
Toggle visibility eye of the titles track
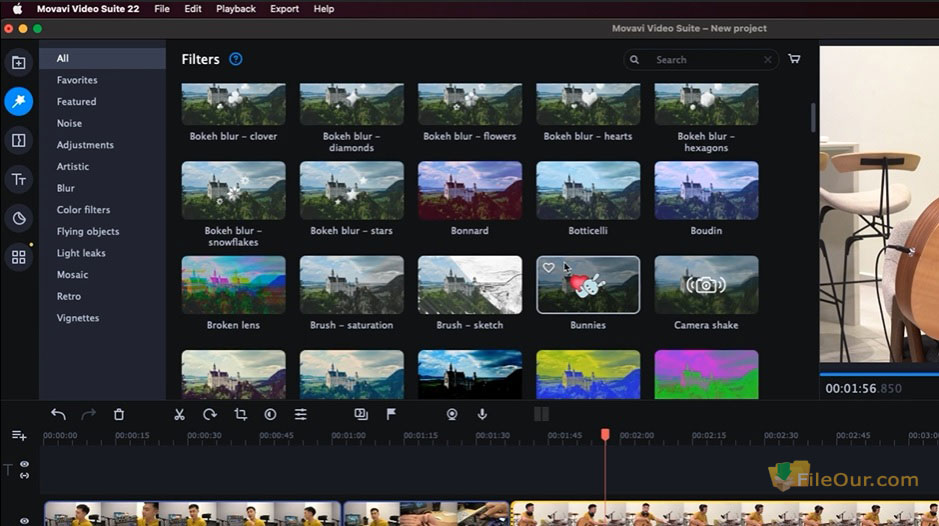25,464
